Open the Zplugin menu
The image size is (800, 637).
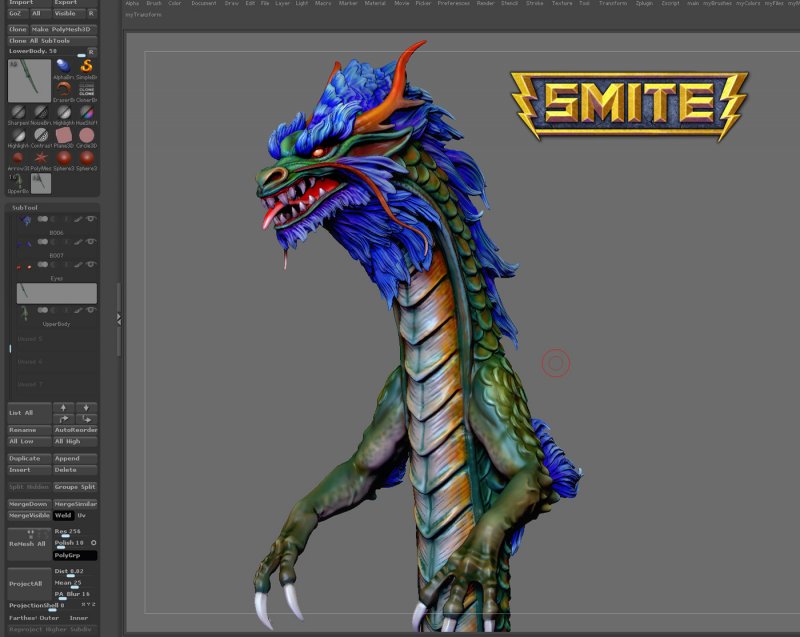point(644,3)
